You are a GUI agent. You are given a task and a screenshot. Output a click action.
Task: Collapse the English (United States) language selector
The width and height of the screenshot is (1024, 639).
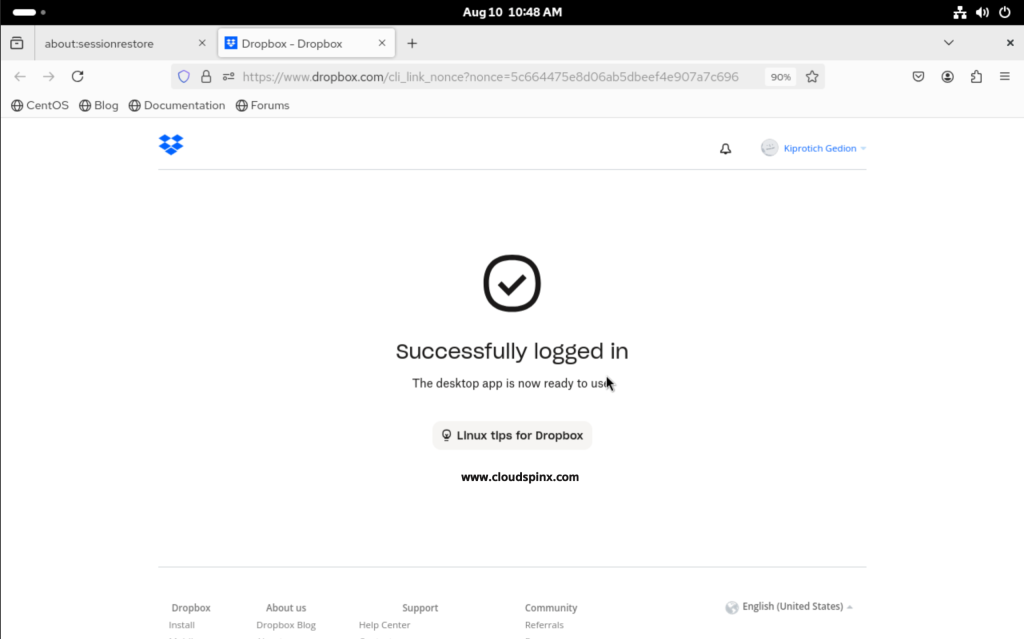point(849,606)
